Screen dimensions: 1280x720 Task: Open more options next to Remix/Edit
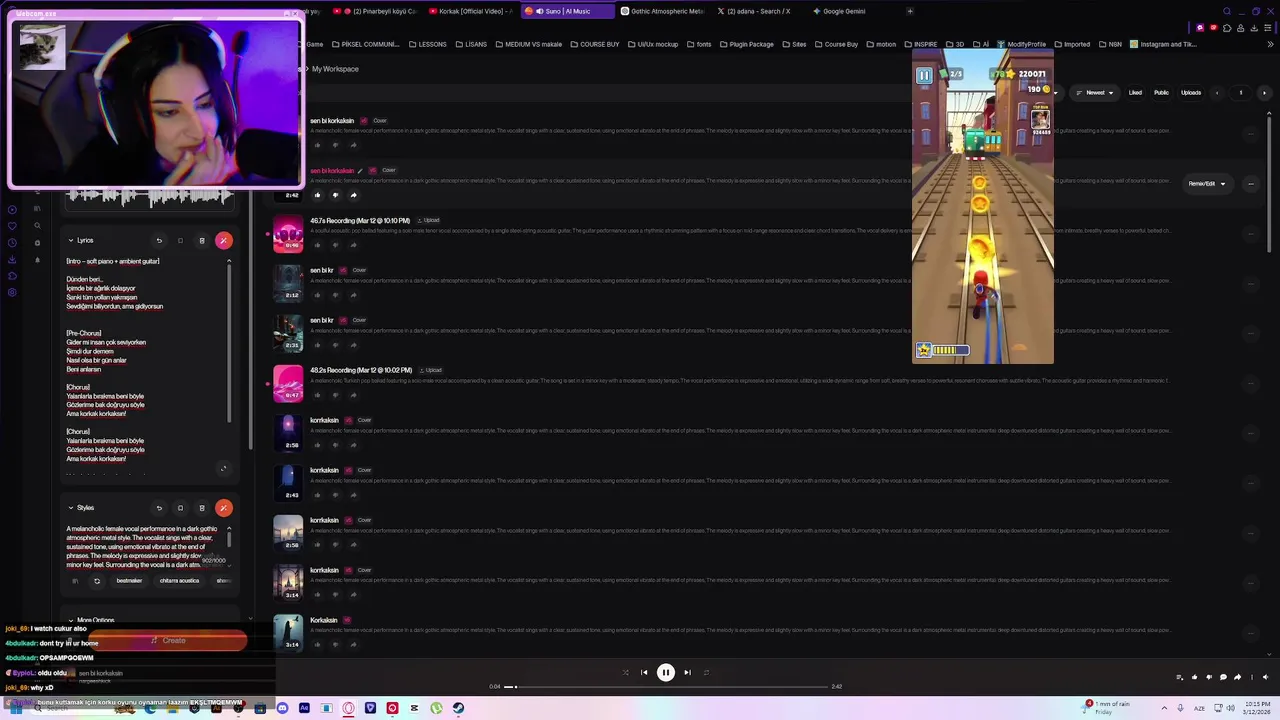pyautogui.click(x=1250, y=184)
